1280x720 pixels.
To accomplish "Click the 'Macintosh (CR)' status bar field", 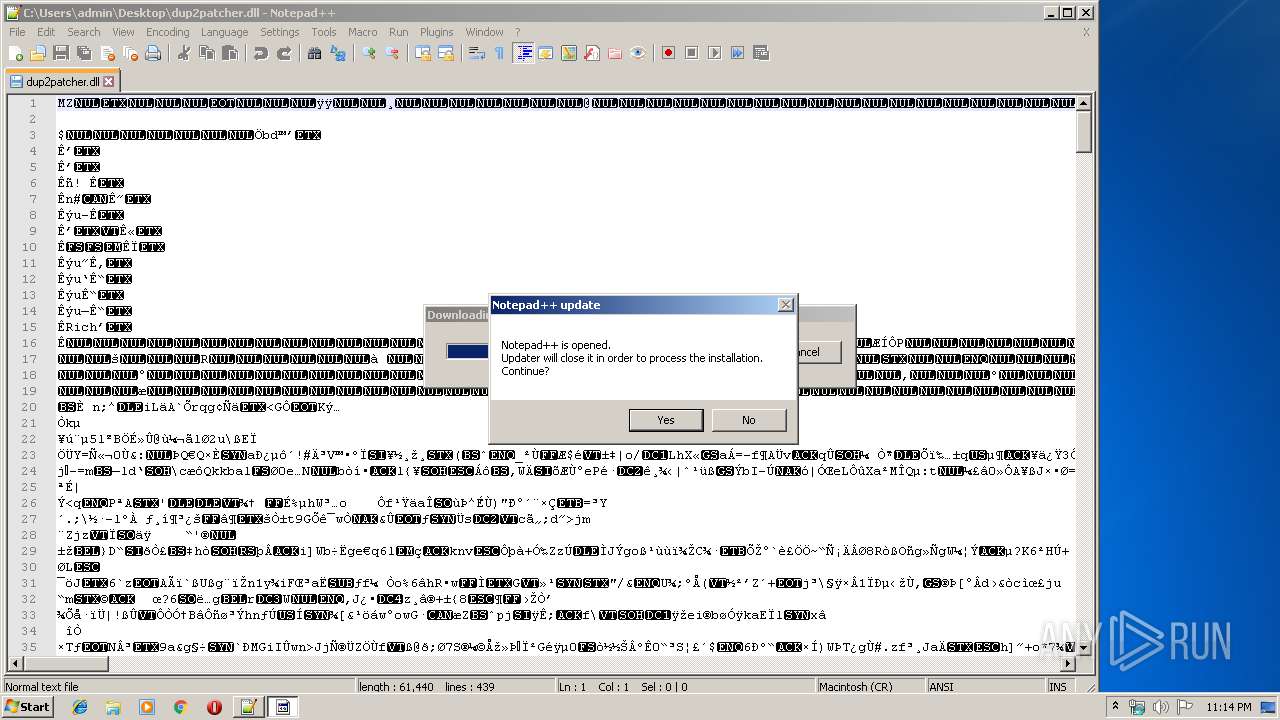I will pos(869,687).
